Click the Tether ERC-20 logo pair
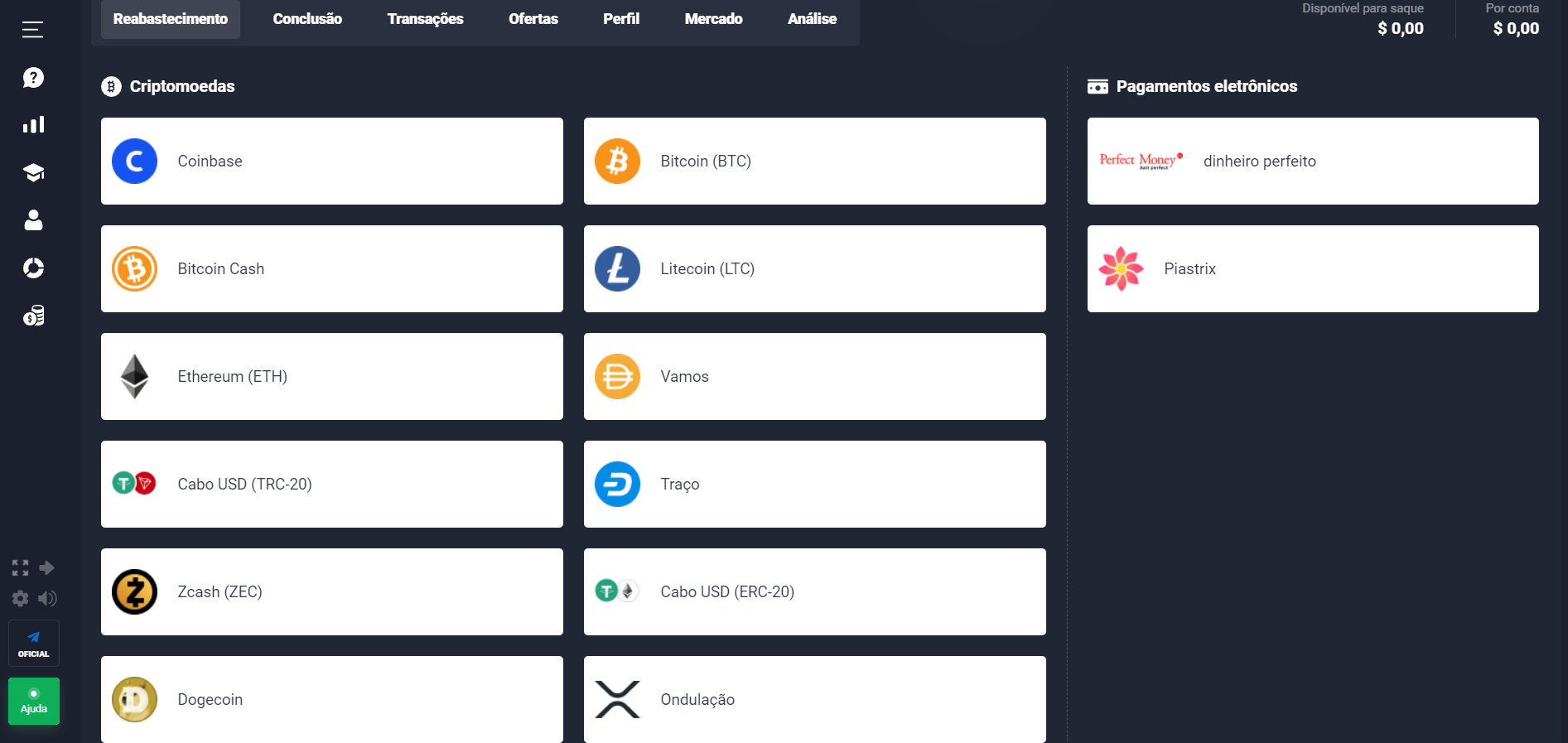The image size is (1568, 743). click(x=617, y=591)
